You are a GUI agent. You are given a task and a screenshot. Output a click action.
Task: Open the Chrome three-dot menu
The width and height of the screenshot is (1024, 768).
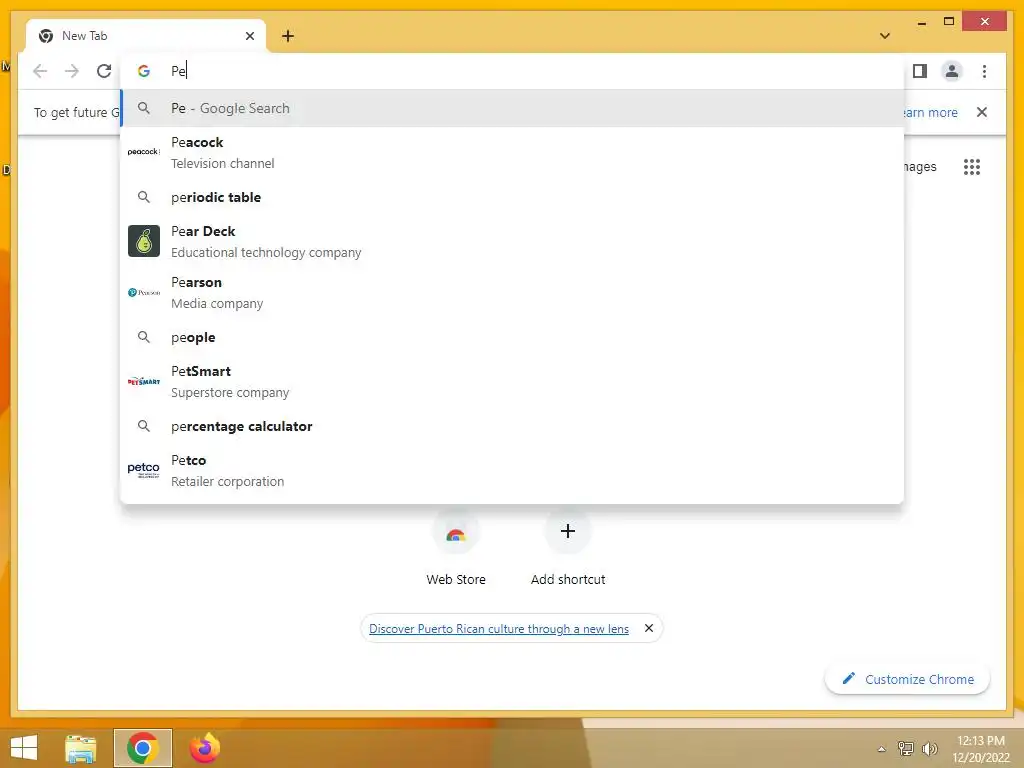coord(984,71)
